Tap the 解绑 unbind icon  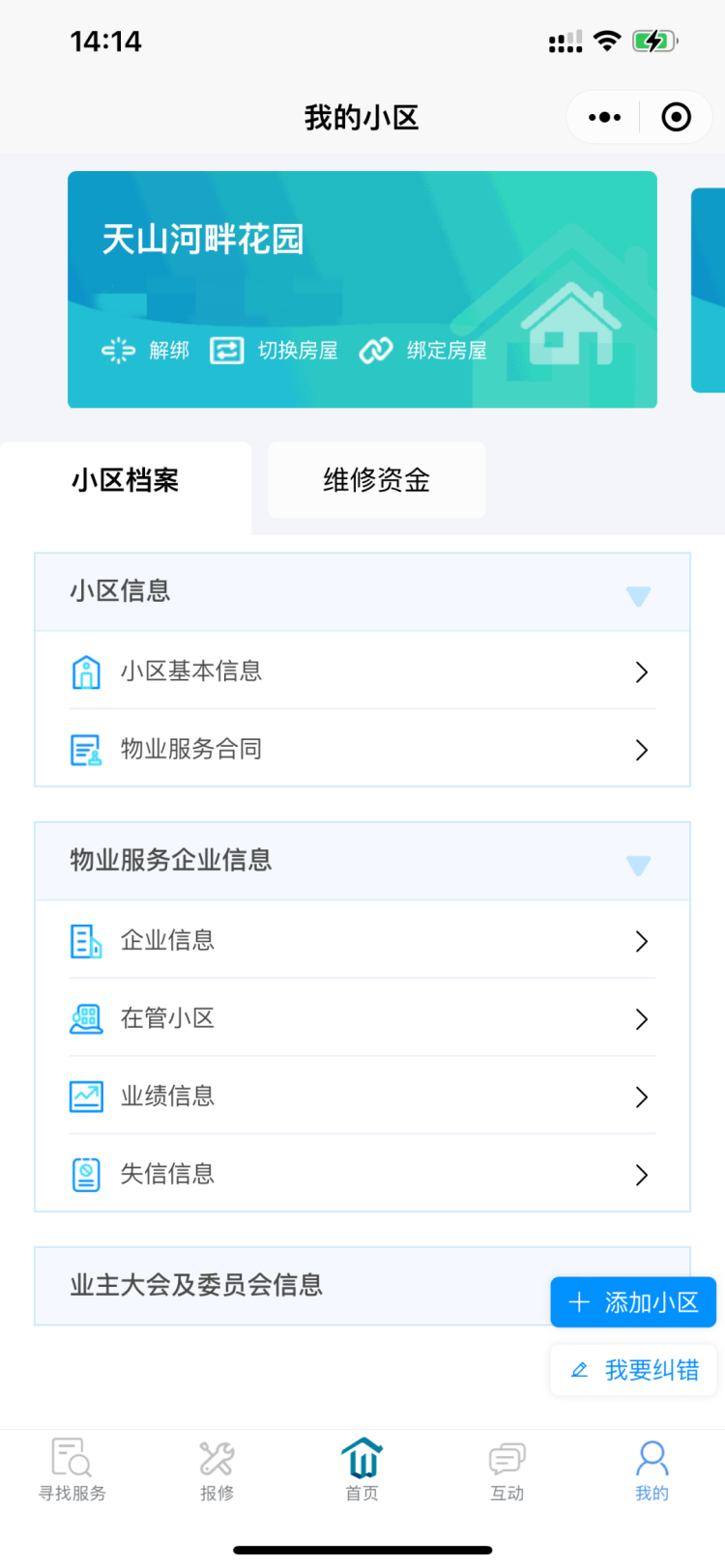(x=119, y=351)
